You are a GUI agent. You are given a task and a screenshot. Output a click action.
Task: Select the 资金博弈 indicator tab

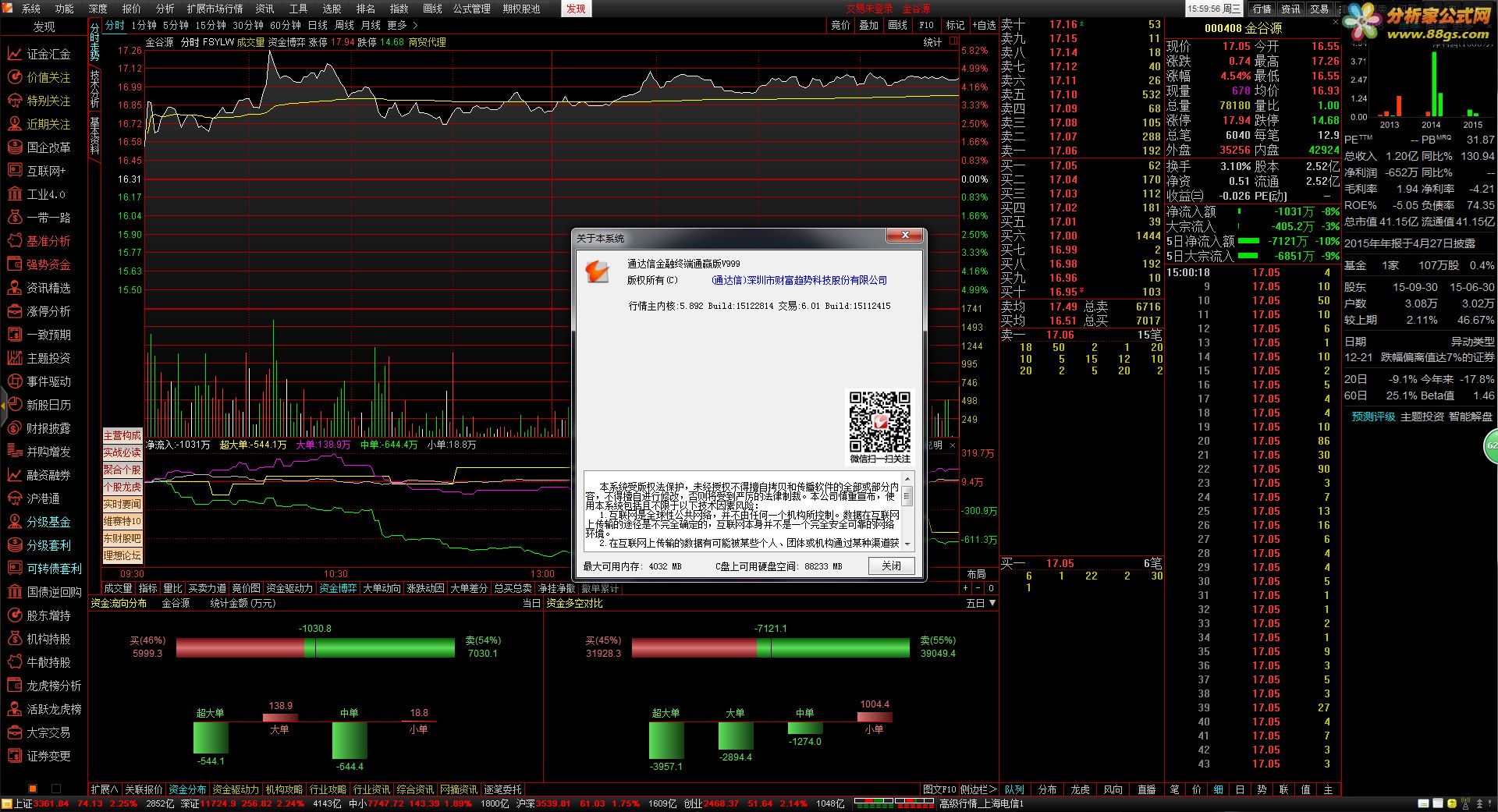tap(338, 588)
